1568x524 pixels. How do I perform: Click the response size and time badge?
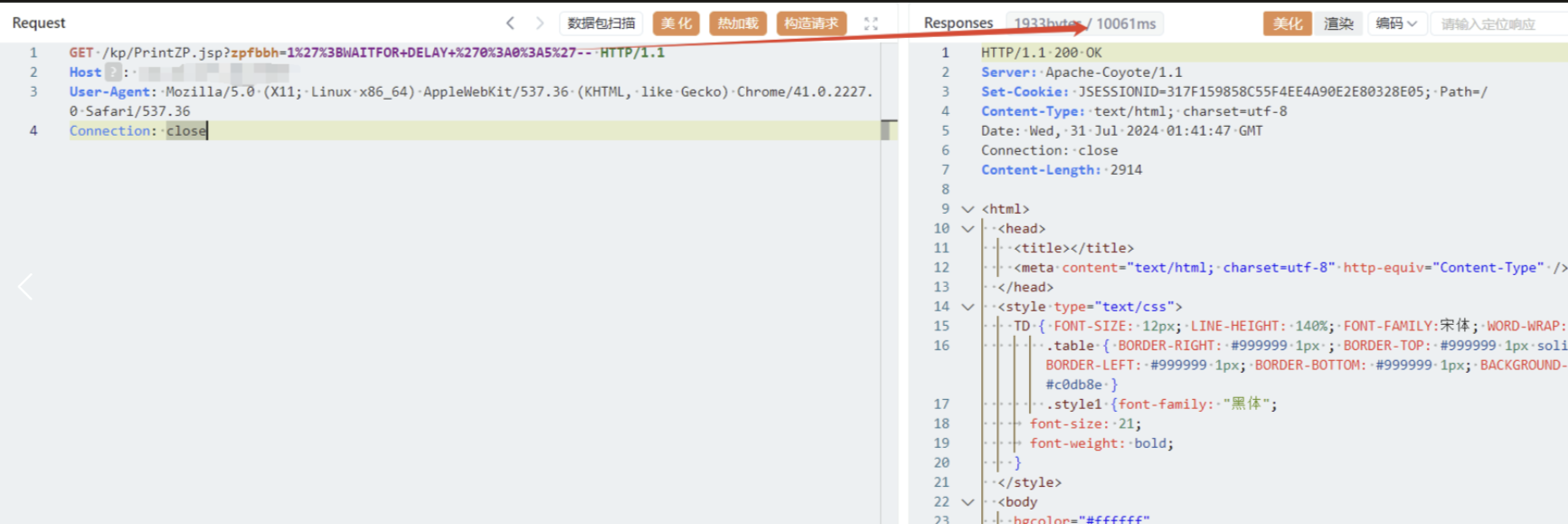tap(1084, 24)
